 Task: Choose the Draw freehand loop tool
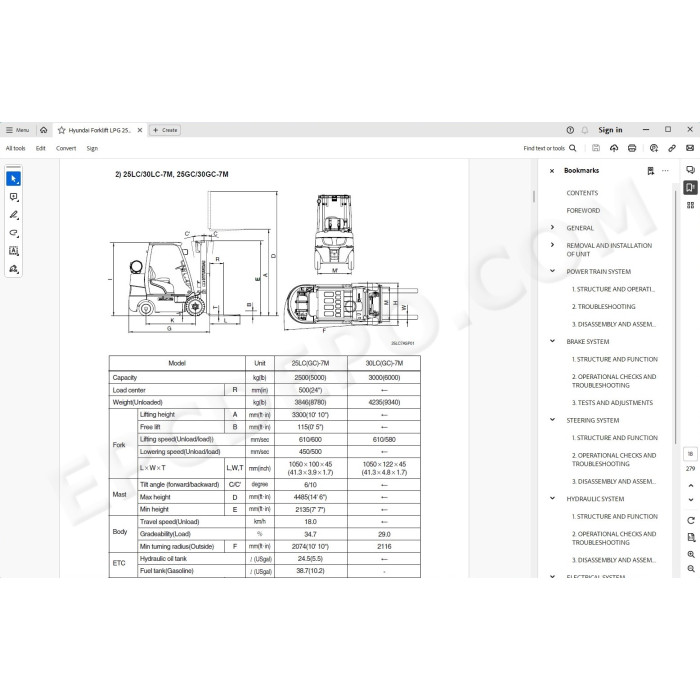[13, 233]
